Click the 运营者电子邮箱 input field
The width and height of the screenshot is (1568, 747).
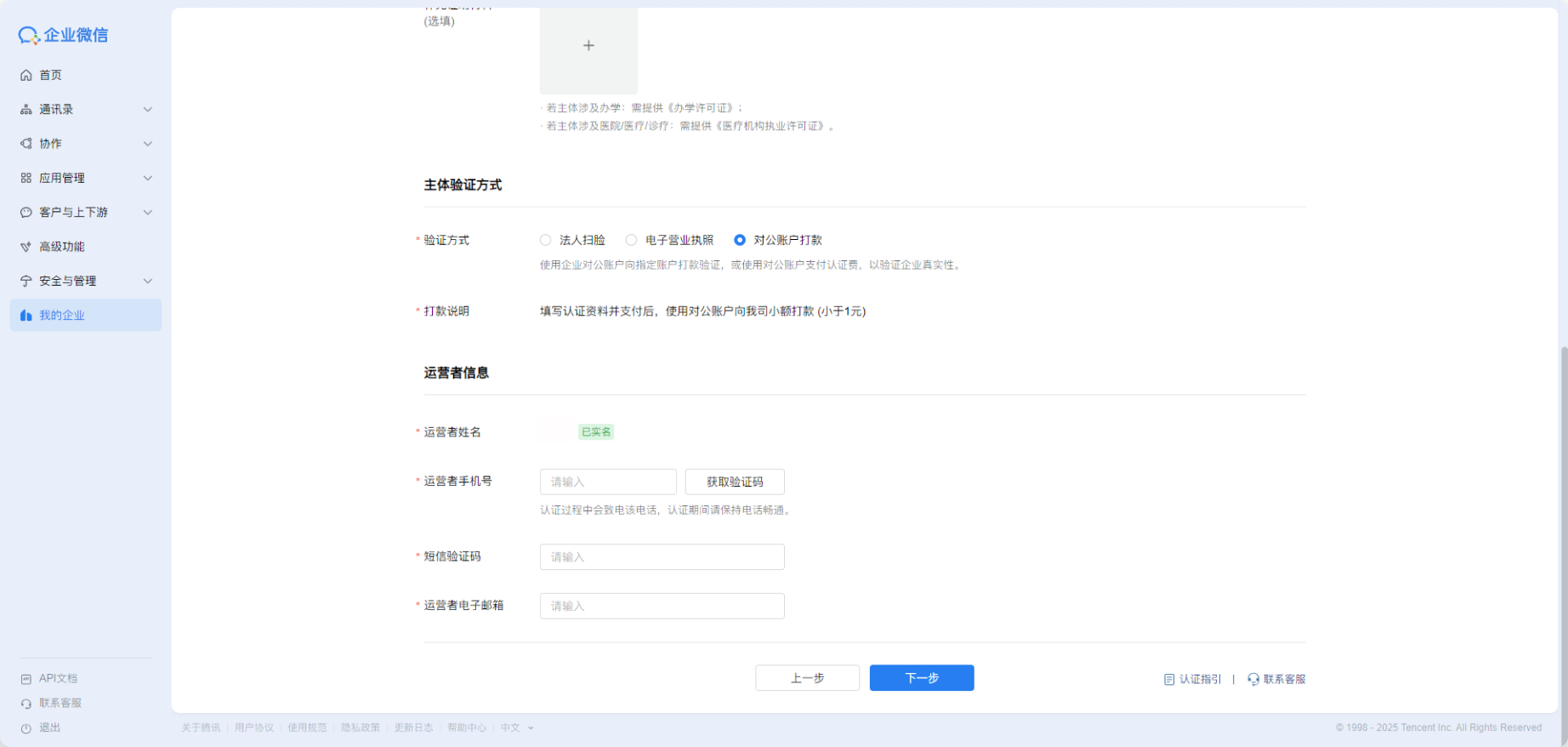pyautogui.click(x=662, y=607)
